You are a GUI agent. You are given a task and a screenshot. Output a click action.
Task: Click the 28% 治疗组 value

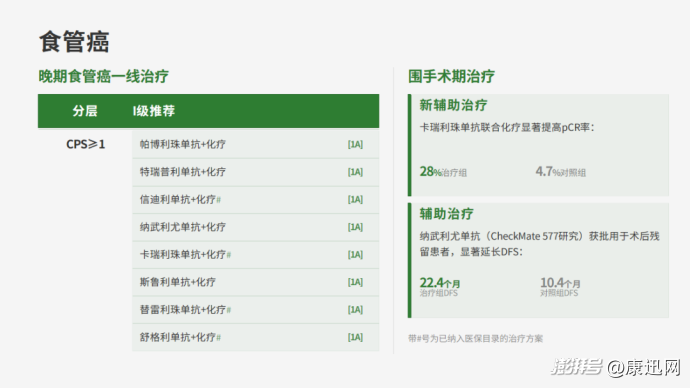pos(443,172)
